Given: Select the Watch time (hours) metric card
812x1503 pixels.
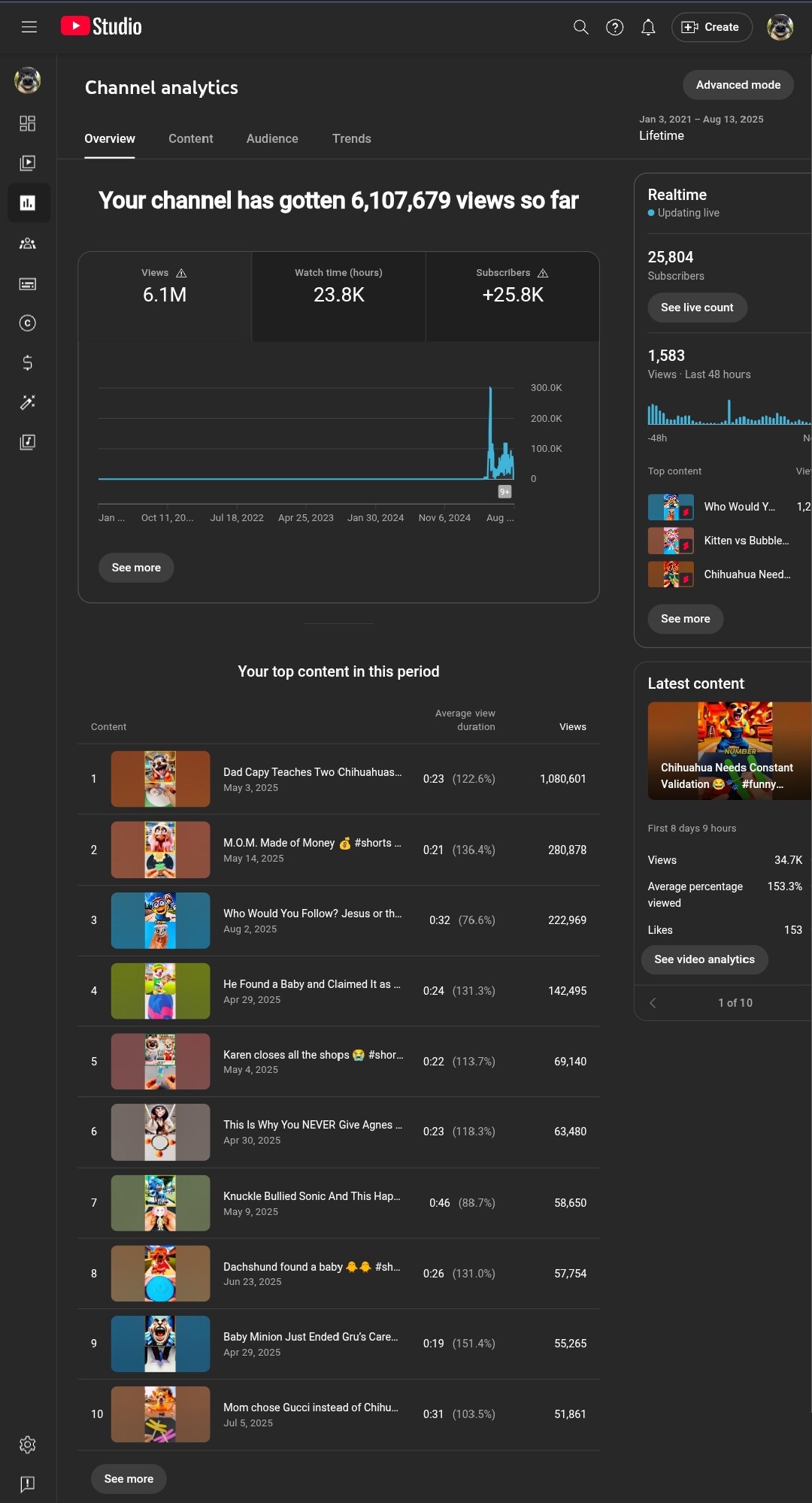Looking at the screenshot, I should (x=338, y=286).
